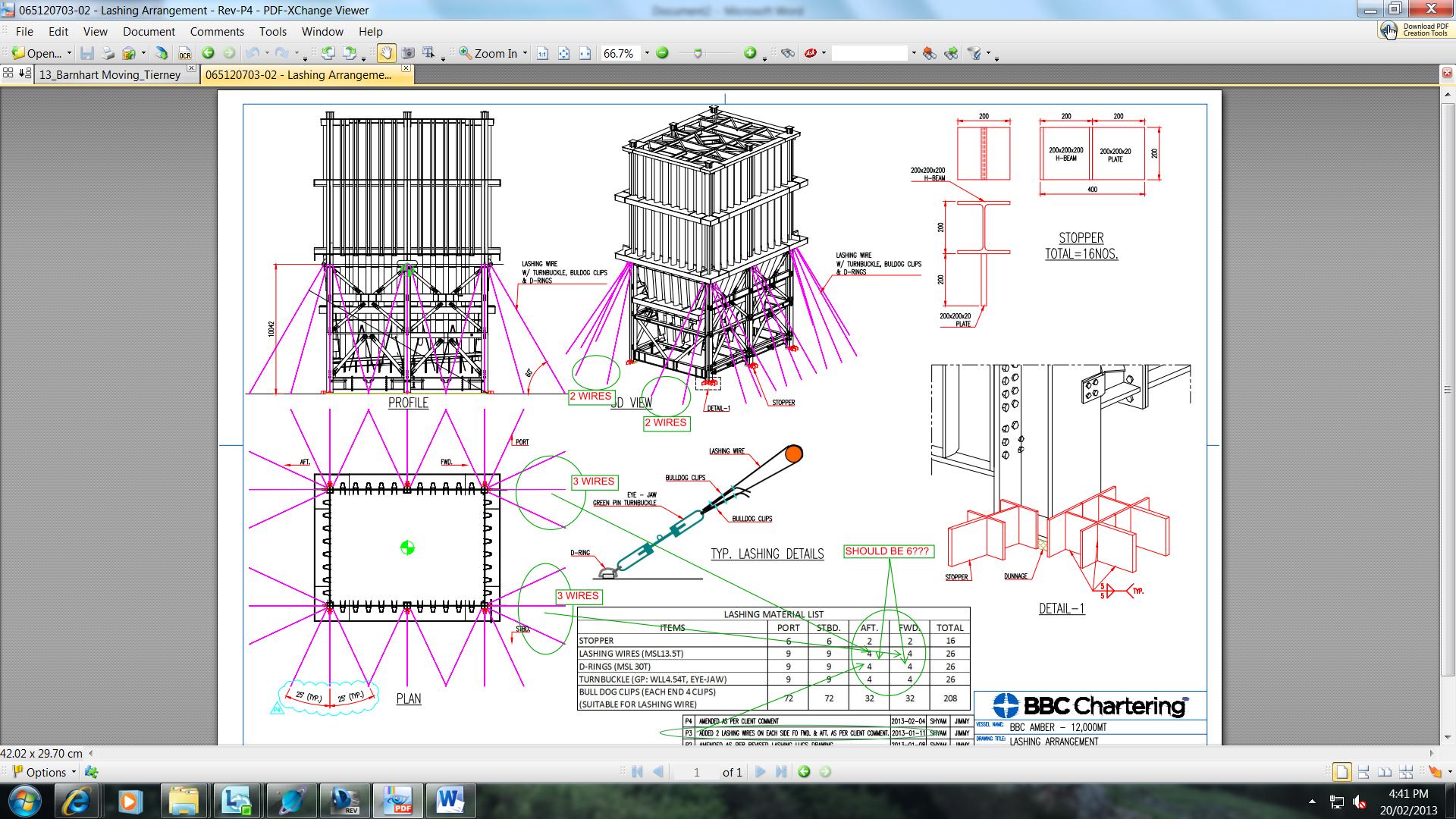Click the Save disk icon
Viewport: 1456px width, 819px height.
click(87, 53)
